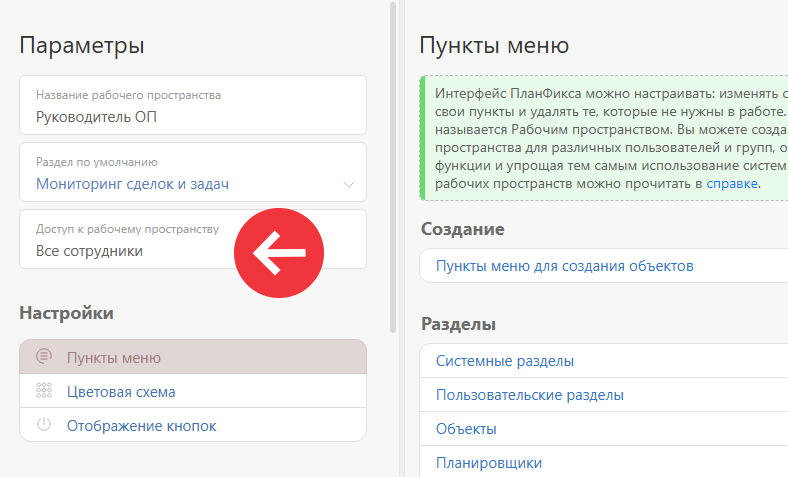Screen dimensions: 788x477
Task: Open the Объекты row
Action: tap(604, 429)
